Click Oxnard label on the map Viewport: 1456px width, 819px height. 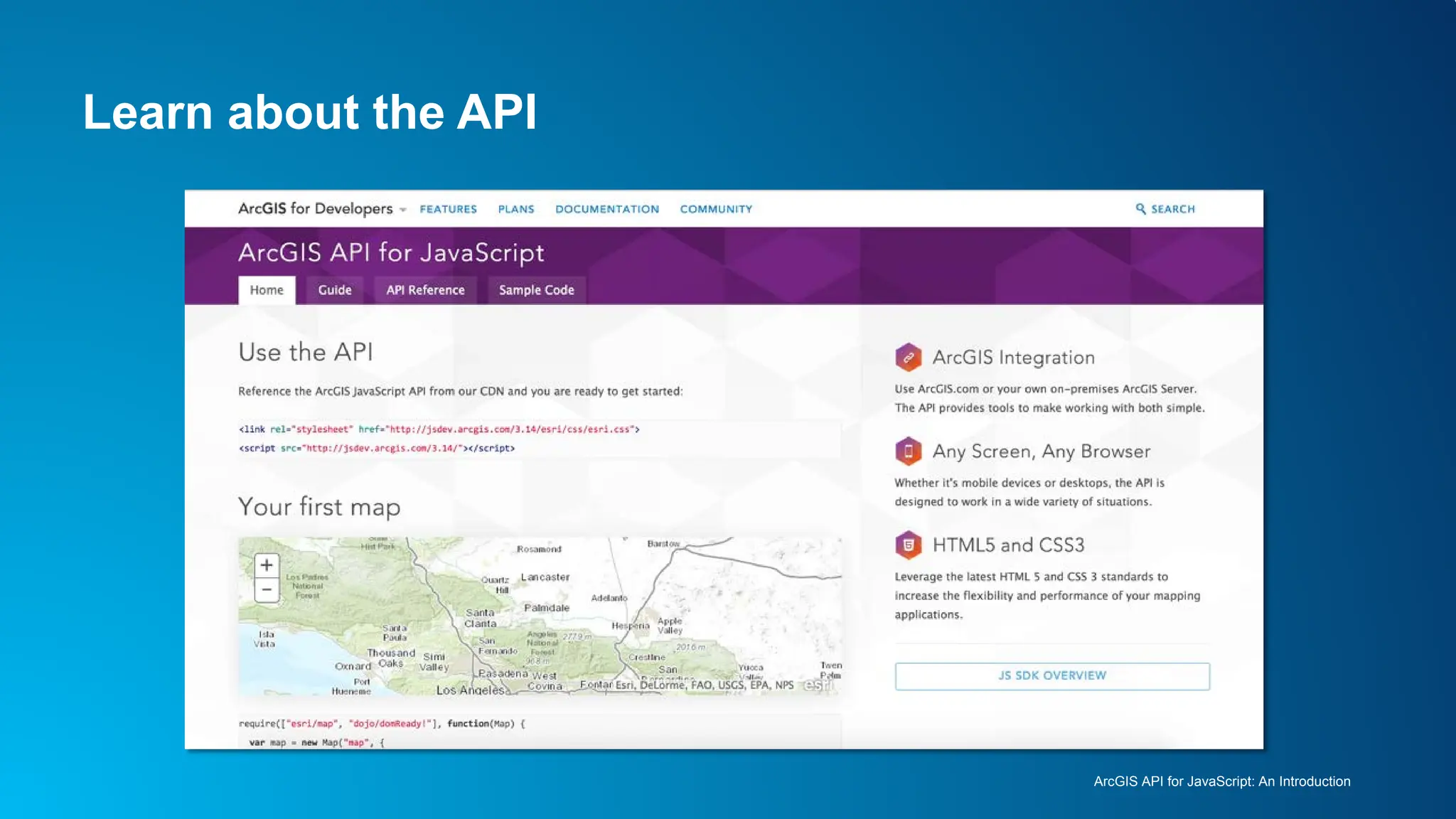tap(353, 666)
